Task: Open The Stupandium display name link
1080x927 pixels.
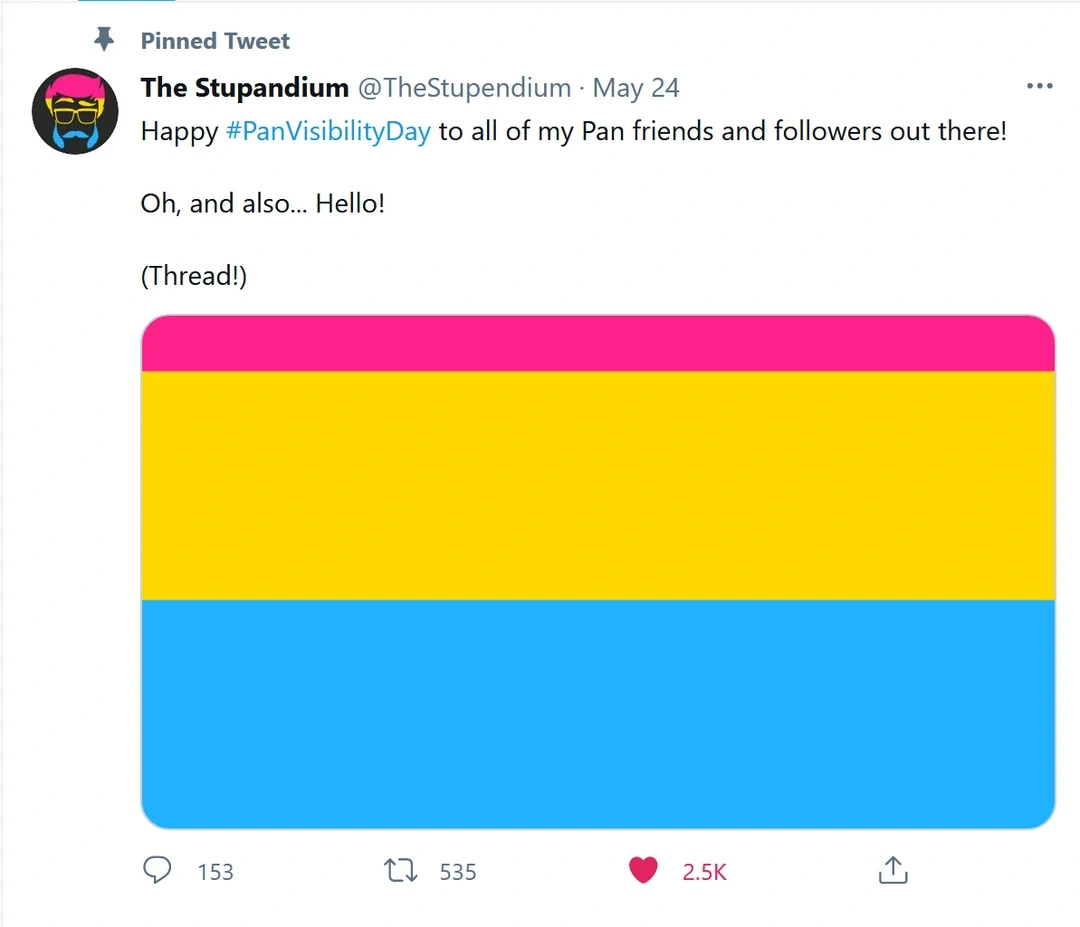Action: [x=244, y=88]
